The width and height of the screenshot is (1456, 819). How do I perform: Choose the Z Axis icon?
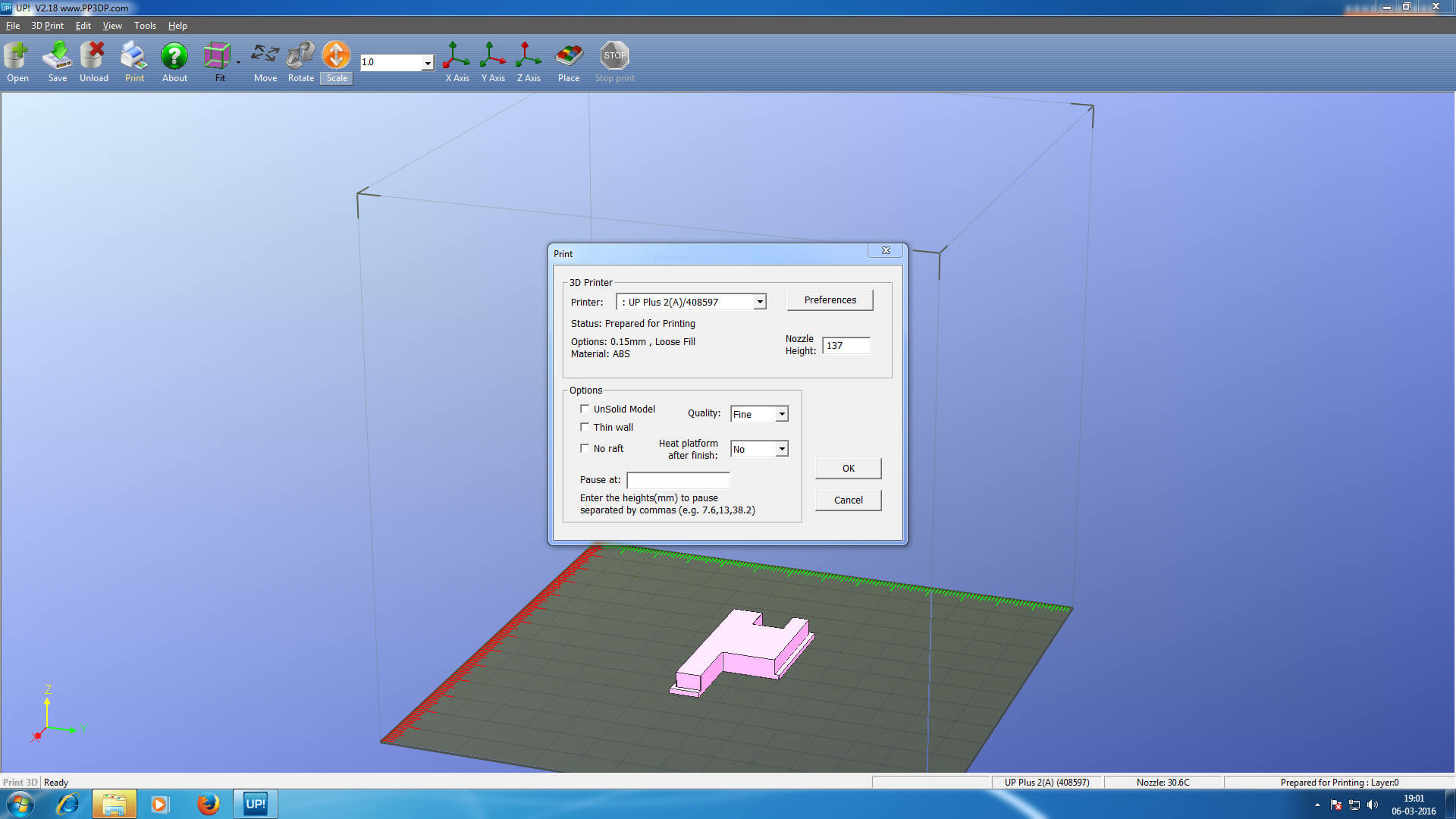click(529, 61)
